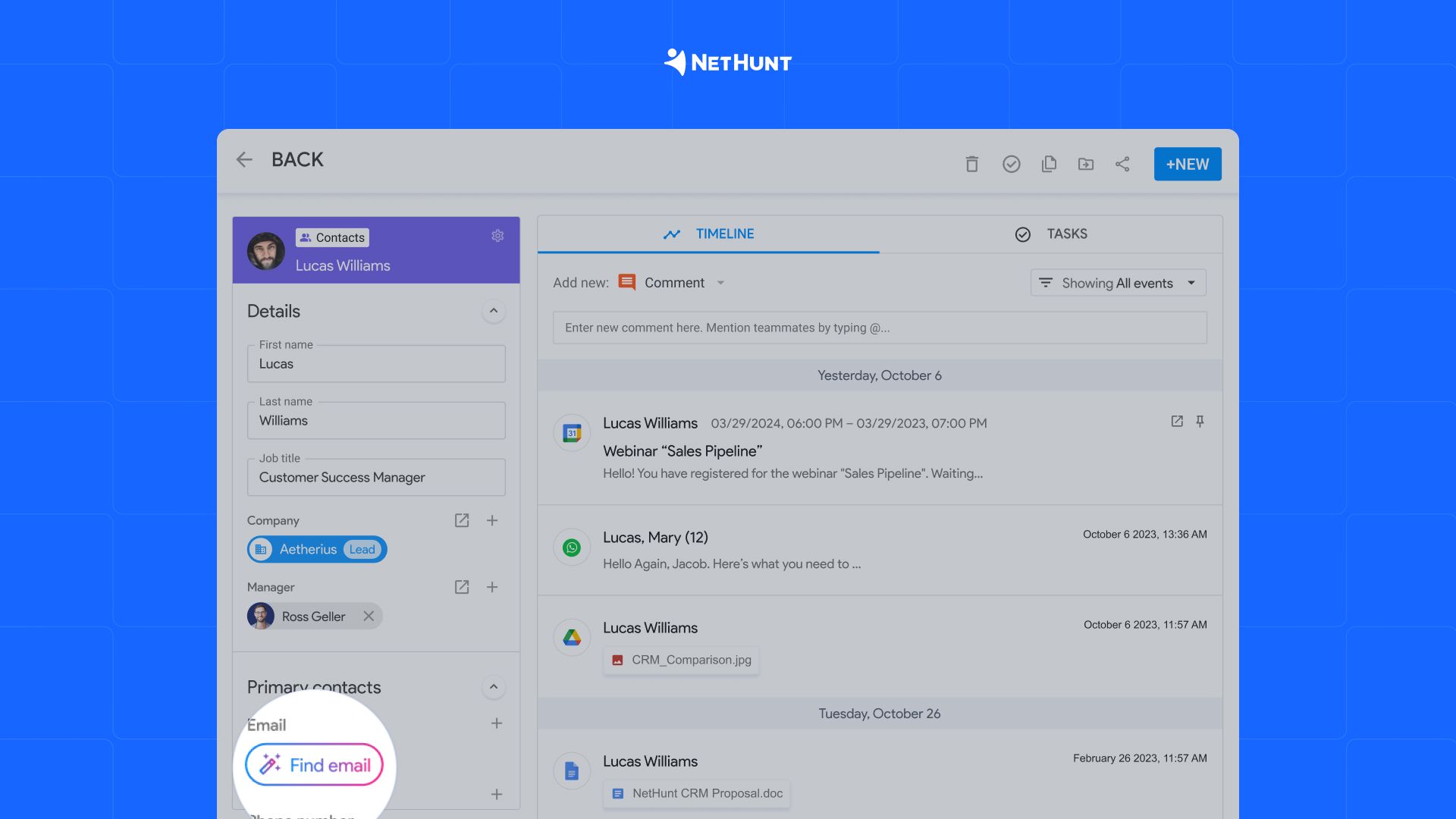Click the Lead tag on Aetherius
Screen dimensions: 1456x819
click(x=362, y=549)
